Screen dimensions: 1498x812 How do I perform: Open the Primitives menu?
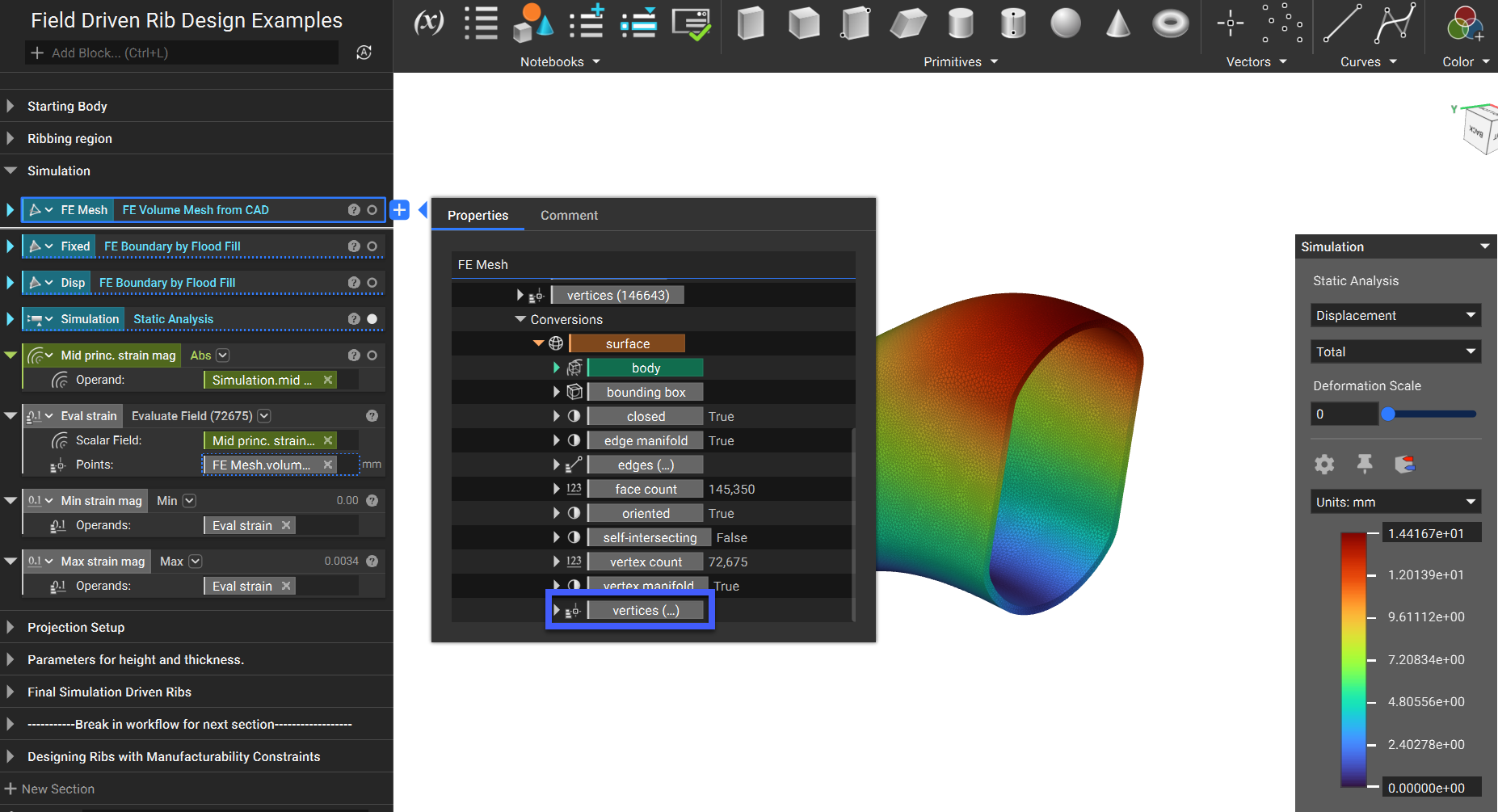[x=961, y=62]
